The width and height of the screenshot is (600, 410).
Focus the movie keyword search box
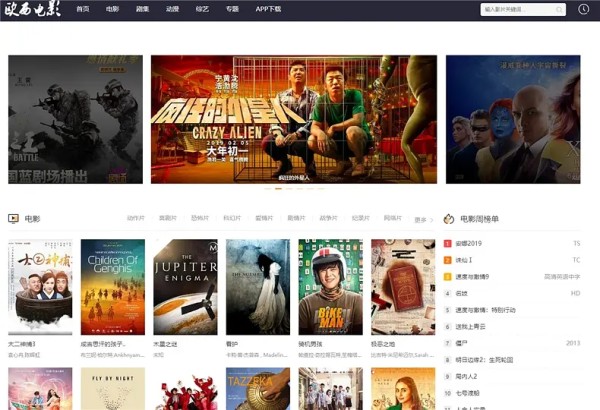[x=523, y=10]
